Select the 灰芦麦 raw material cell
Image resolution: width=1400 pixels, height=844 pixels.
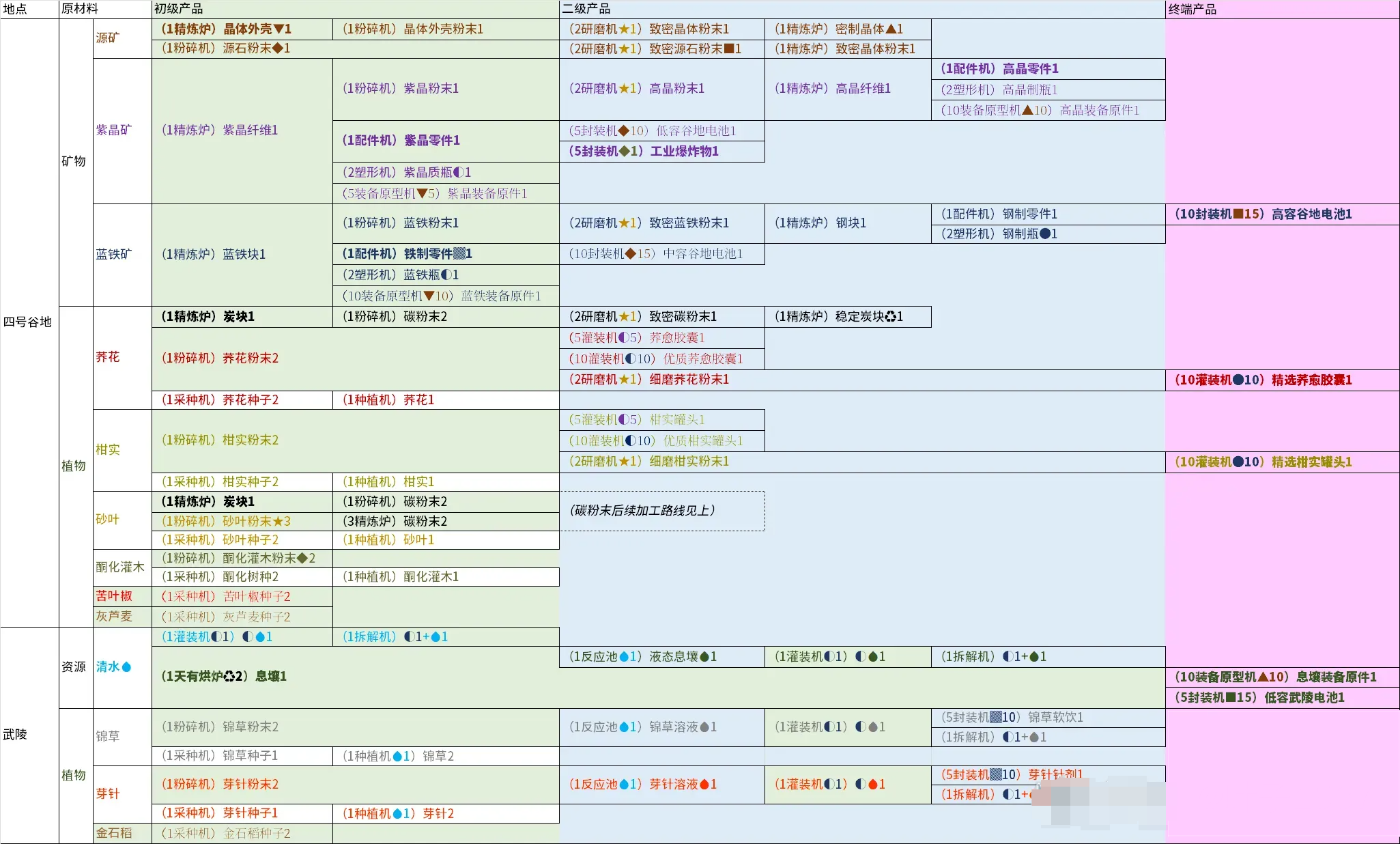coord(122,617)
